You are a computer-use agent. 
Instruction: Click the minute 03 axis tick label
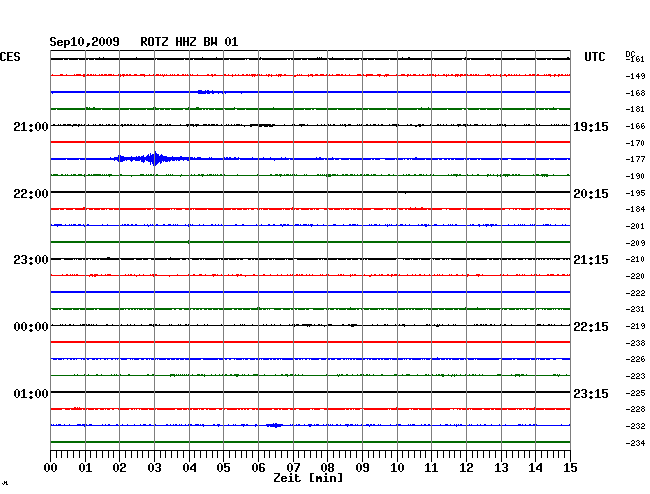point(154,468)
